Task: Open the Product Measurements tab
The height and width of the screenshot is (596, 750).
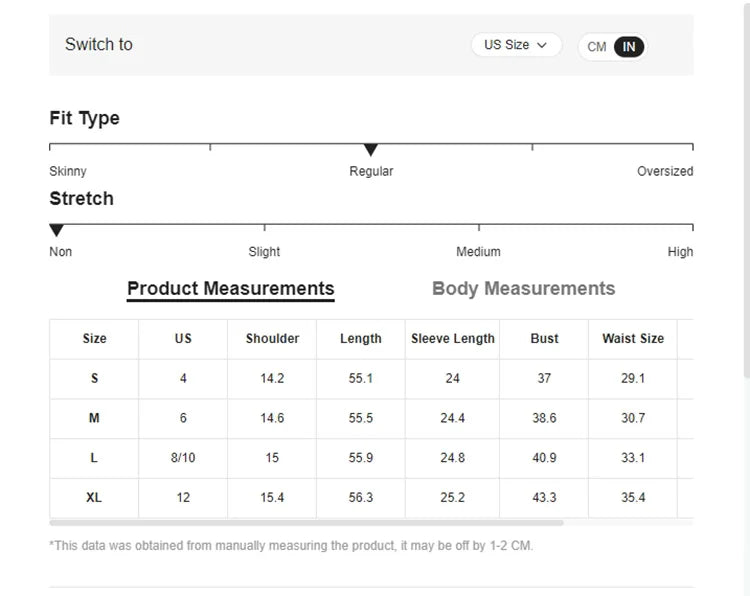Action: tap(230, 289)
